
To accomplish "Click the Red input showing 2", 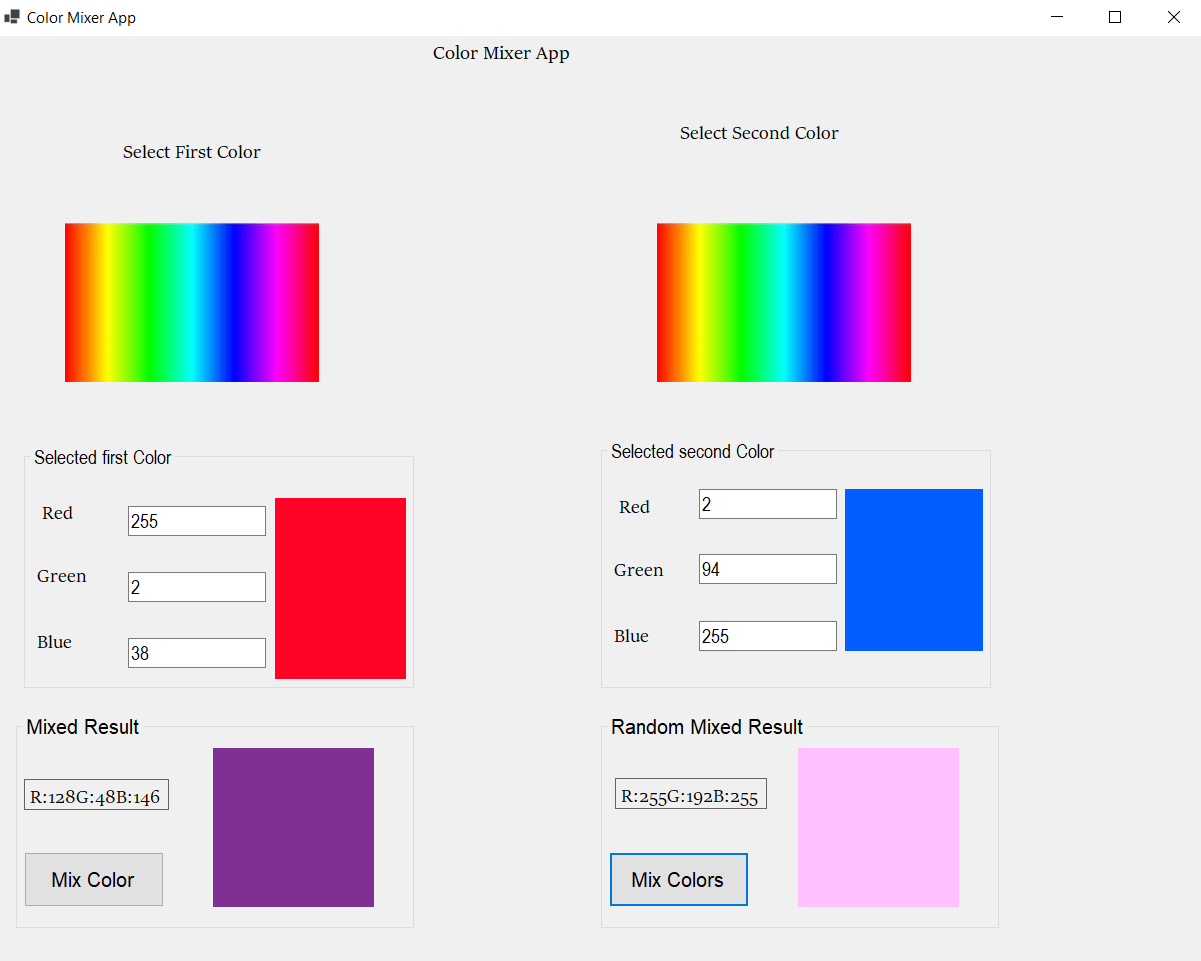I will (767, 503).
